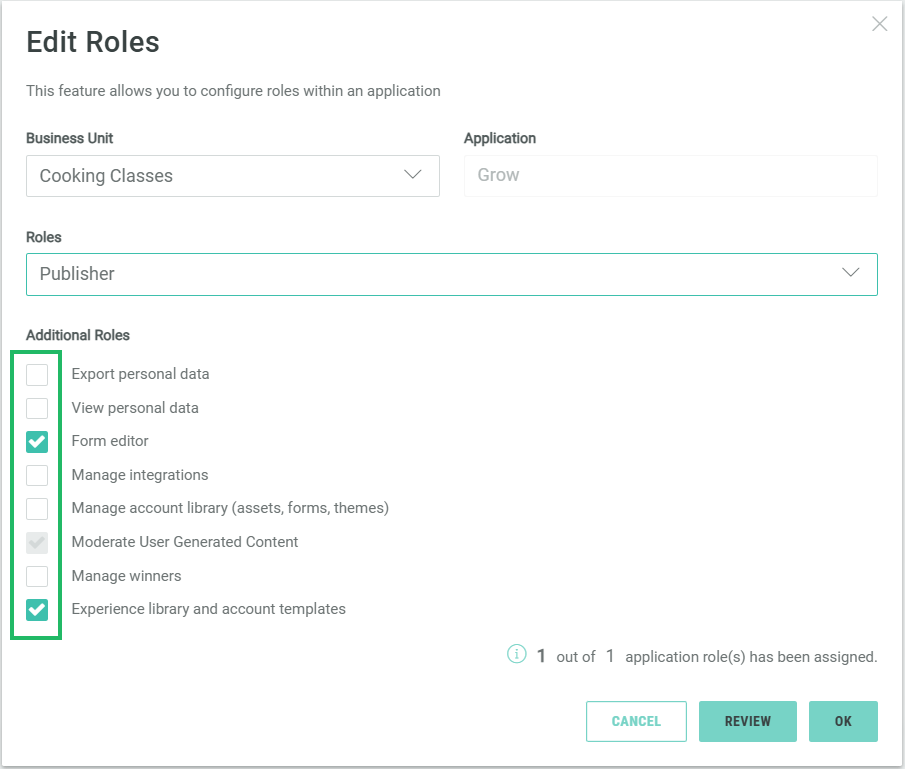The height and width of the screenshot is (769, 905).
Task: Click the Review button
Action: [747, 721]
